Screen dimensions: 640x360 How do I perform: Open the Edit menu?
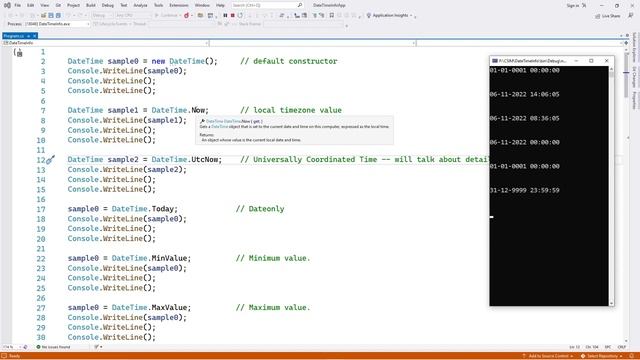pyautogui.click(x=31, y=5)
